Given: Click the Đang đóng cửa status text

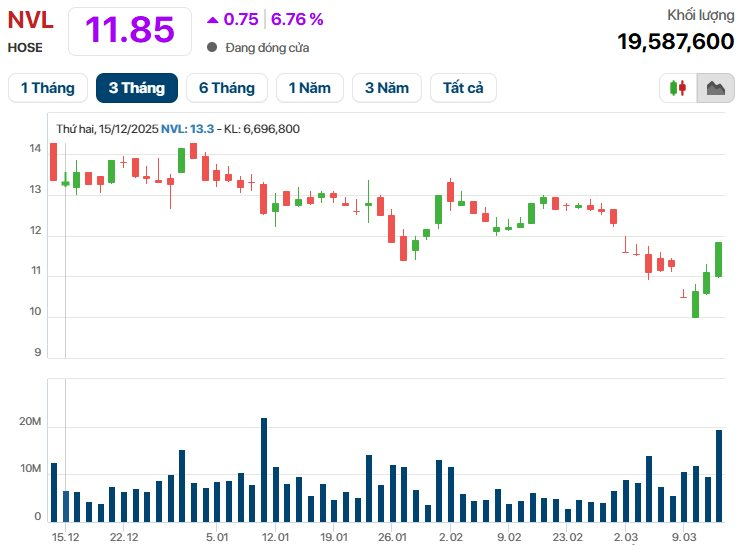Looking at the screenshot, I should tap(267, 47).
